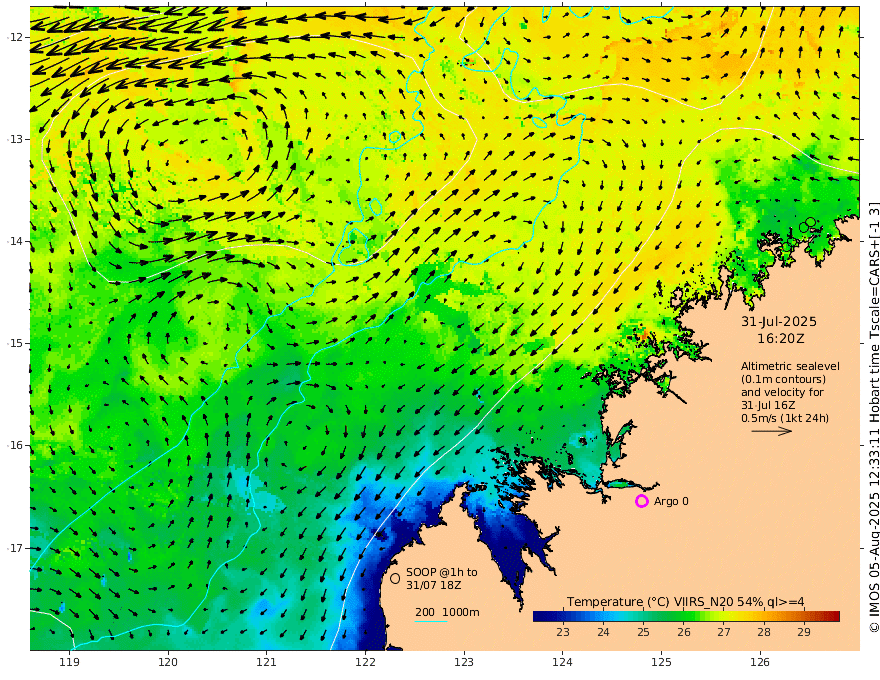Click the colorbar tick label 28

[x=764, y=632]
